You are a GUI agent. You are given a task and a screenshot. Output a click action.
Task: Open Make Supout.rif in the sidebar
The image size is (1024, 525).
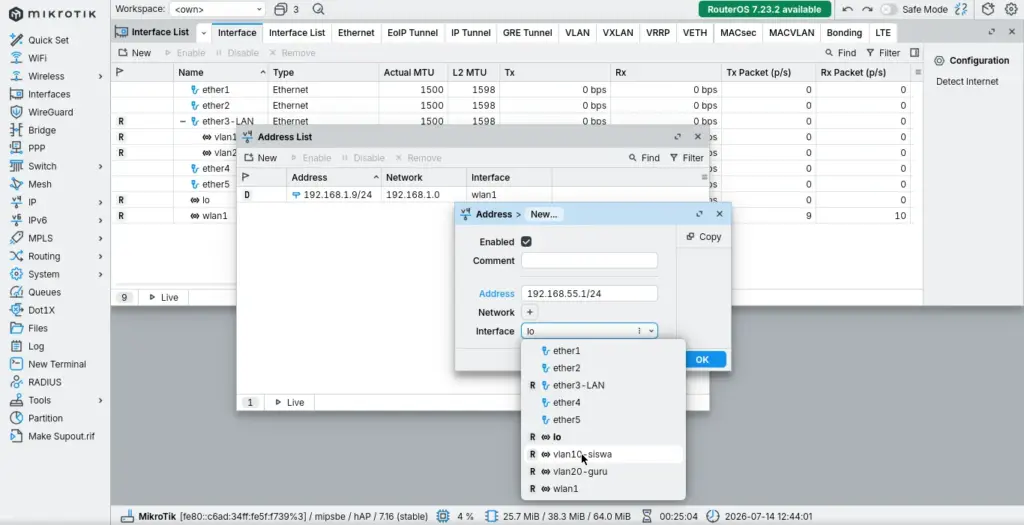(61, 436)
